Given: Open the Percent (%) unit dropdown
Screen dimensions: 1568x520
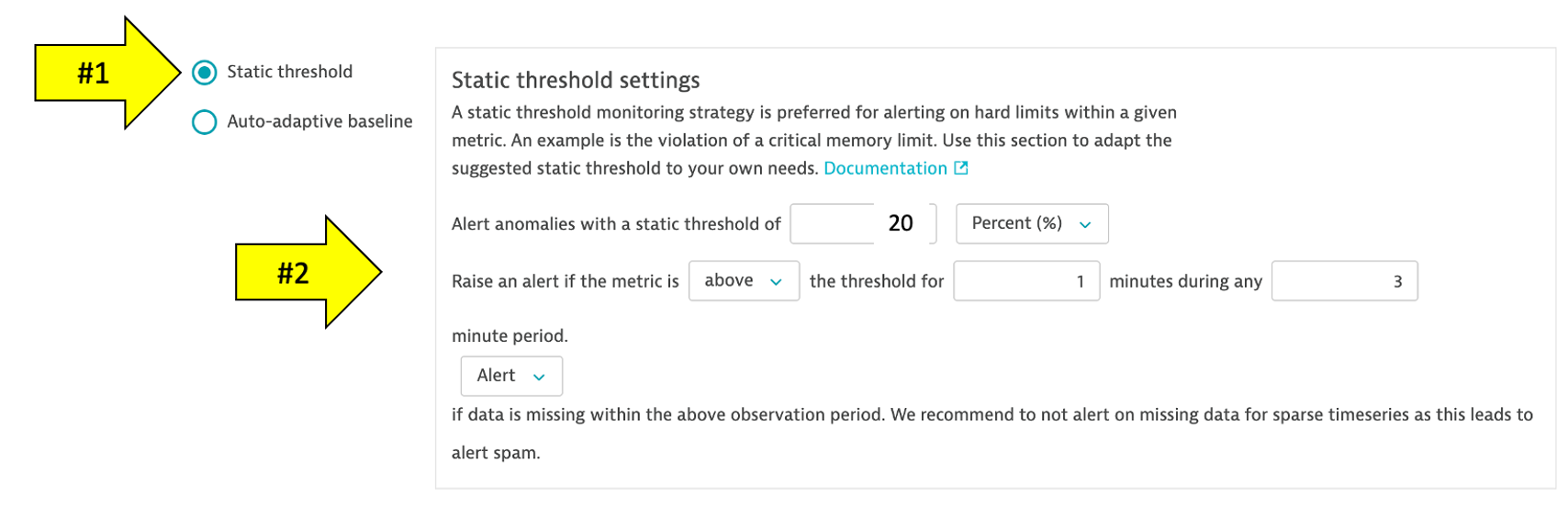Looking at the screenshot, I should coord(1031,223).
